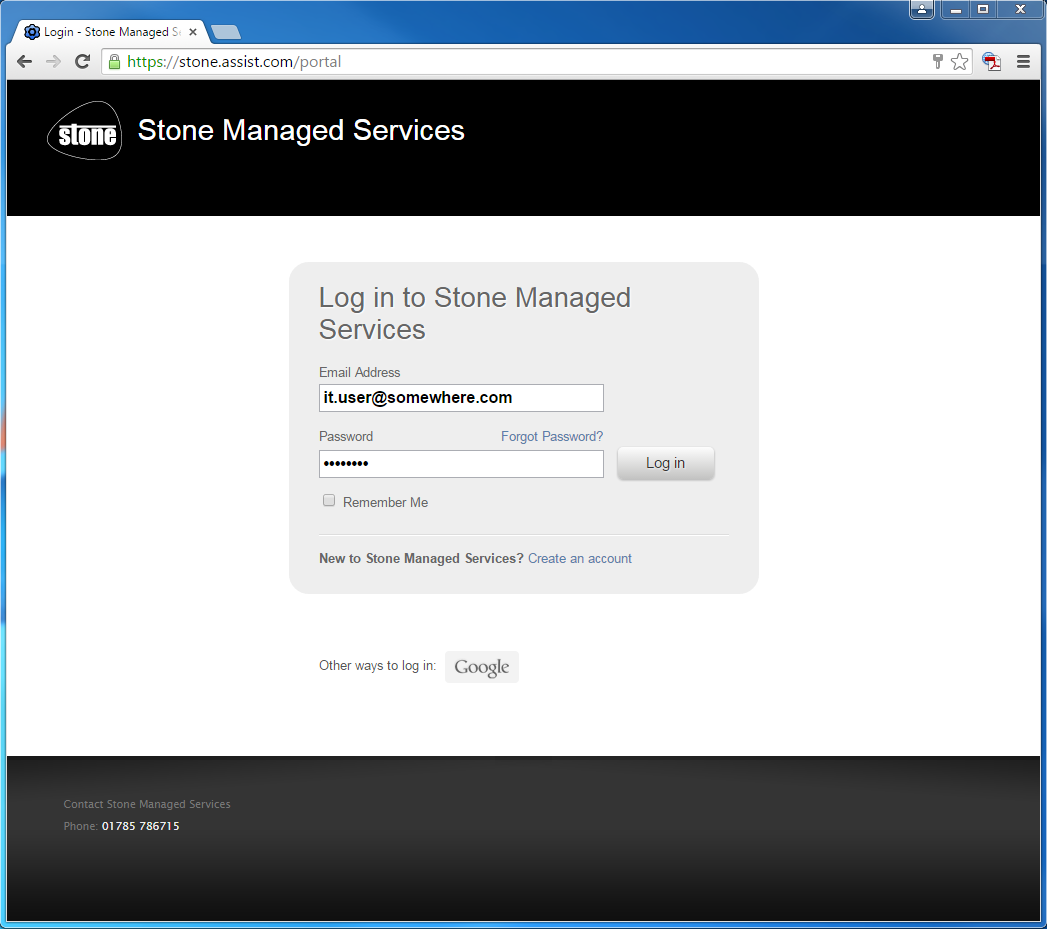Click the Password label
The width and height of the screenshot is (1047, 929).
tap(346, 436)
